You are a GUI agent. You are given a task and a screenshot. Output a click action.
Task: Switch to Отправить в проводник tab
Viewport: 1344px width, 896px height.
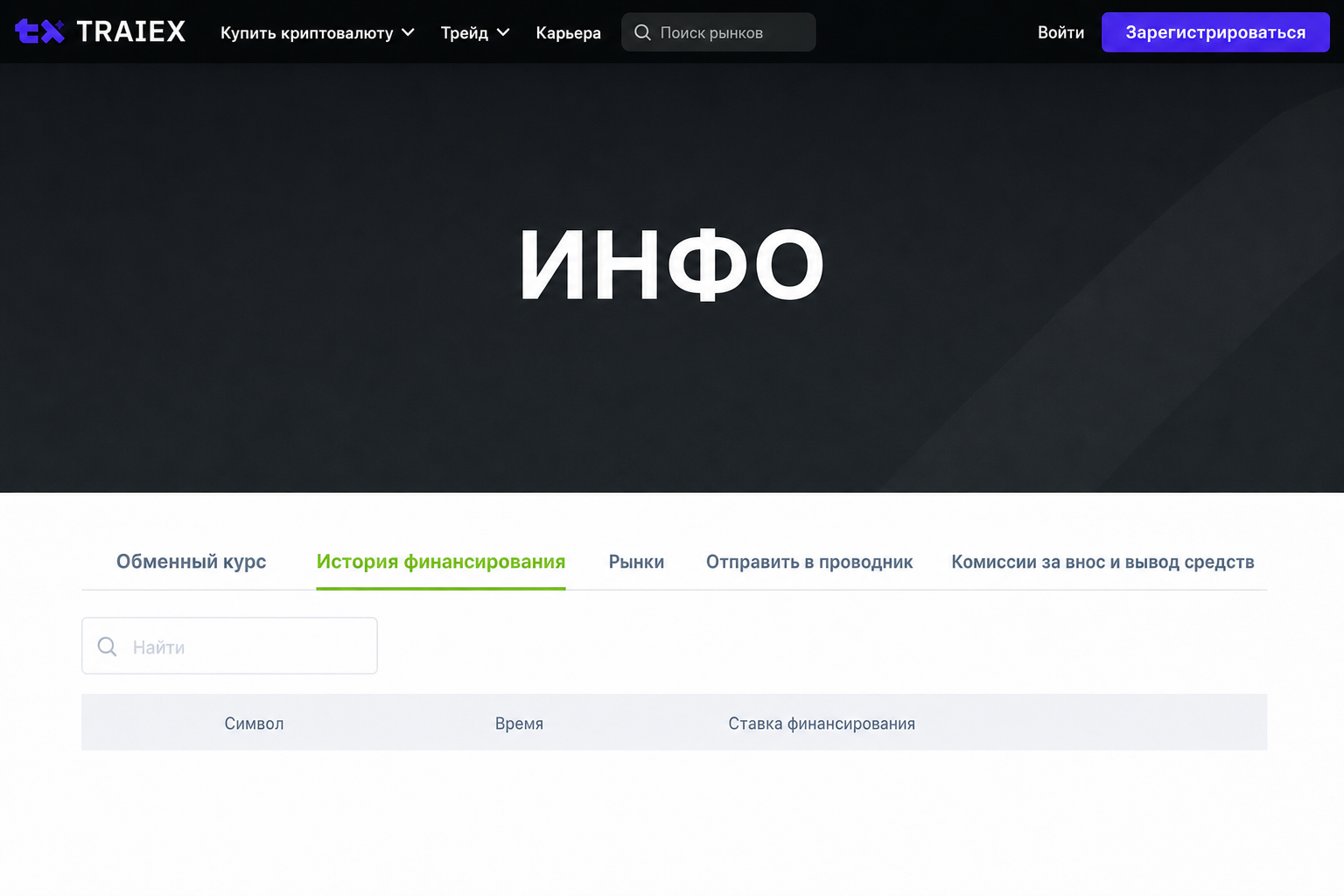point(809,562)
